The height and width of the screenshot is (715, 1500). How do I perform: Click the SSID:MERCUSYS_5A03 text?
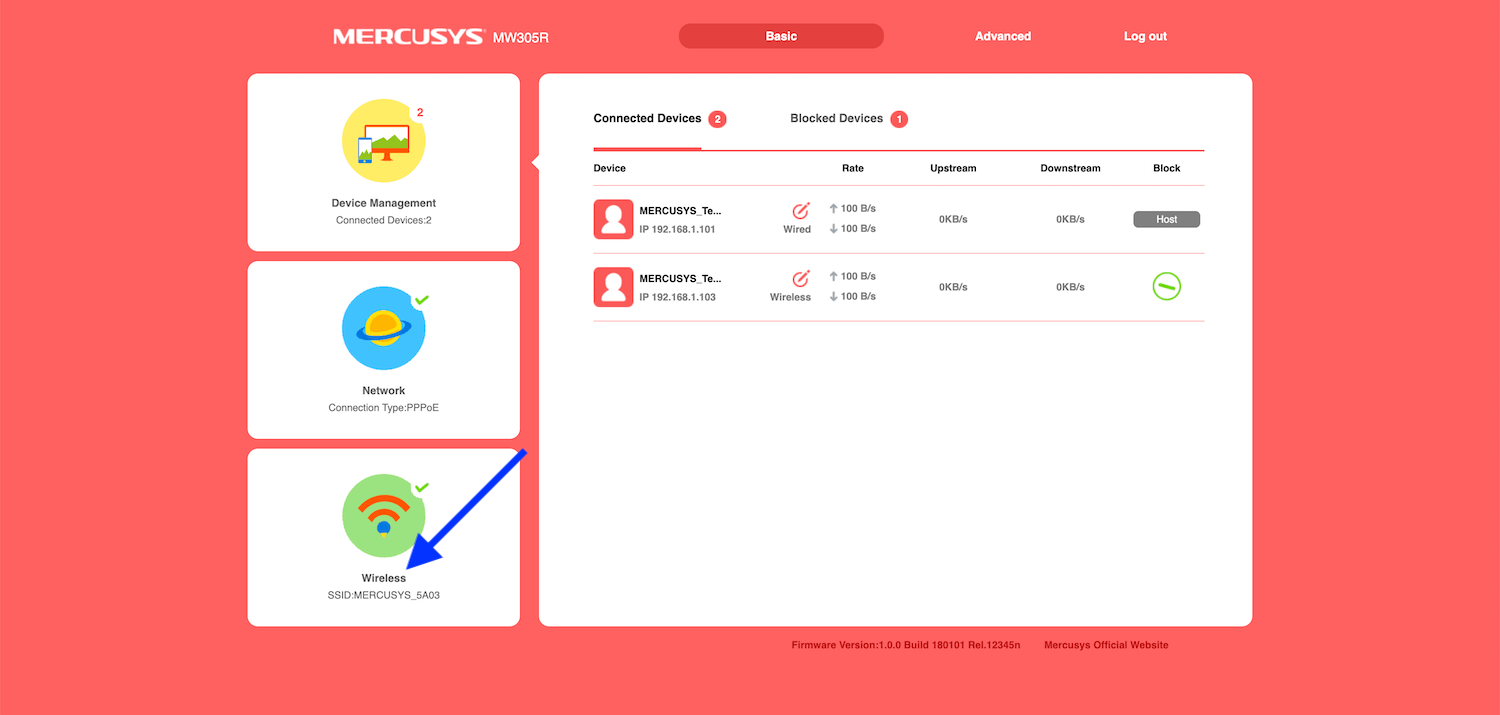[x=383, y=595]
